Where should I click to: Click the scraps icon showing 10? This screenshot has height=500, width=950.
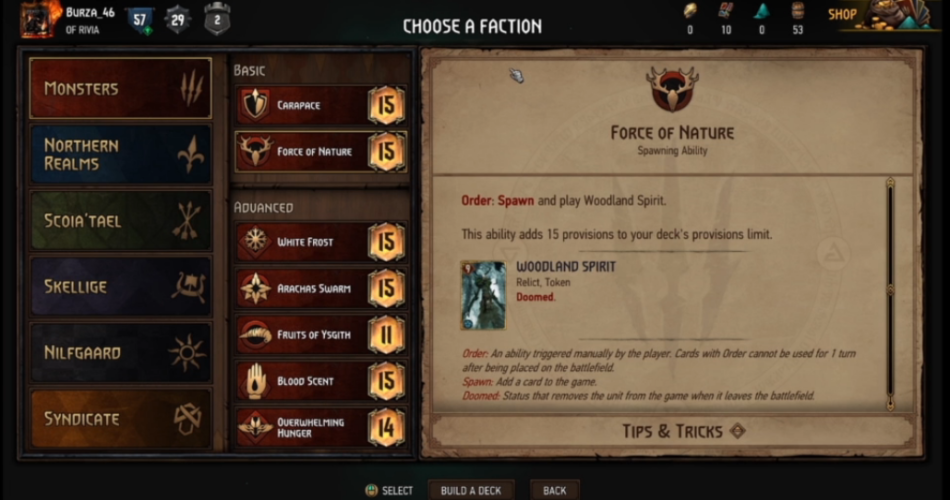726,10
